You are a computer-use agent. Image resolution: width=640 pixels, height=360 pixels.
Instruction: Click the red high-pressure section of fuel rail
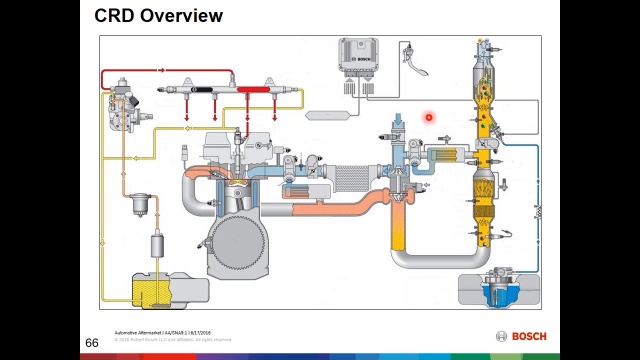coord(253,89)
